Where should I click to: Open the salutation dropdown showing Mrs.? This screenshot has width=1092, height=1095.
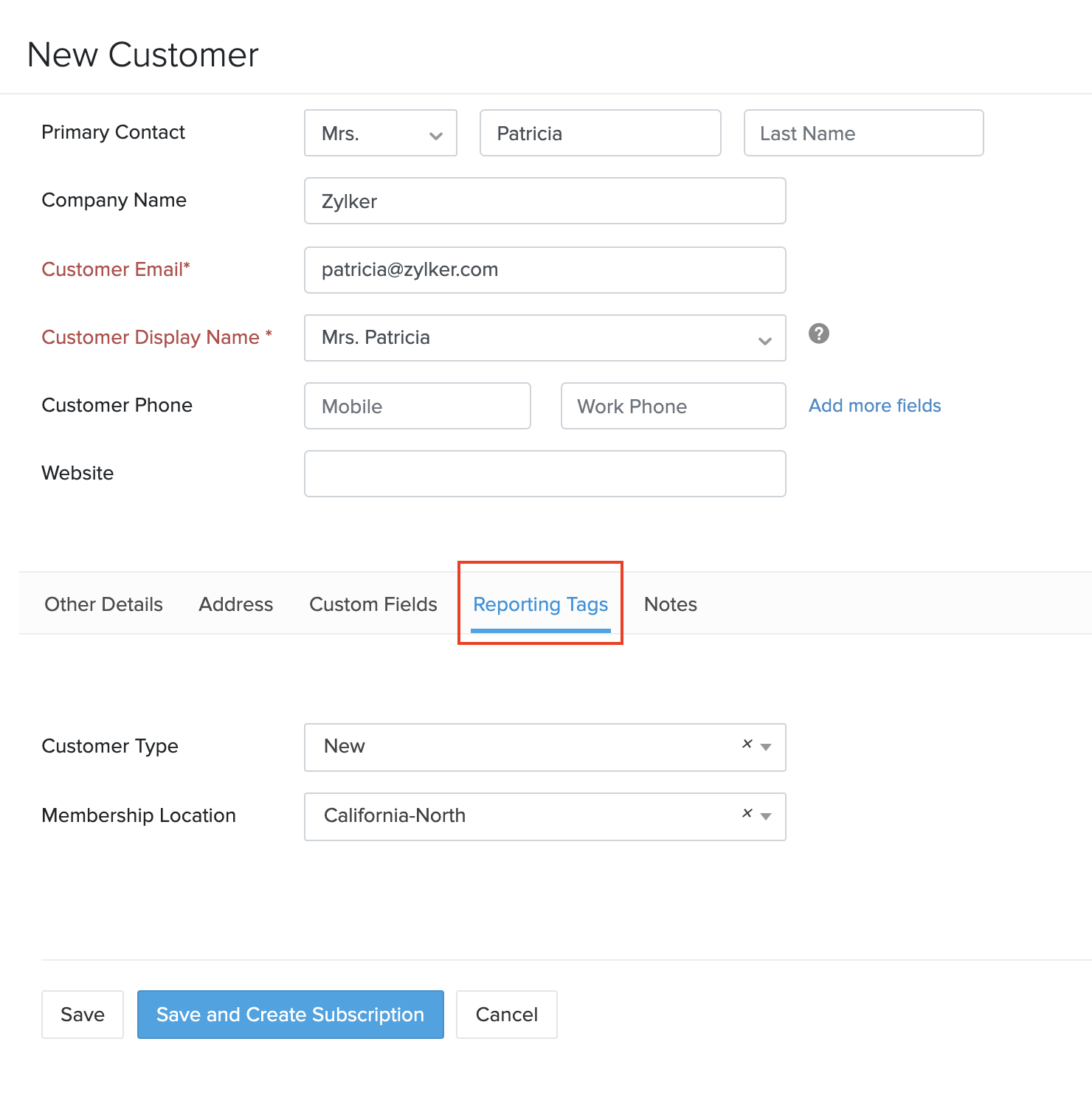[435, 133]
